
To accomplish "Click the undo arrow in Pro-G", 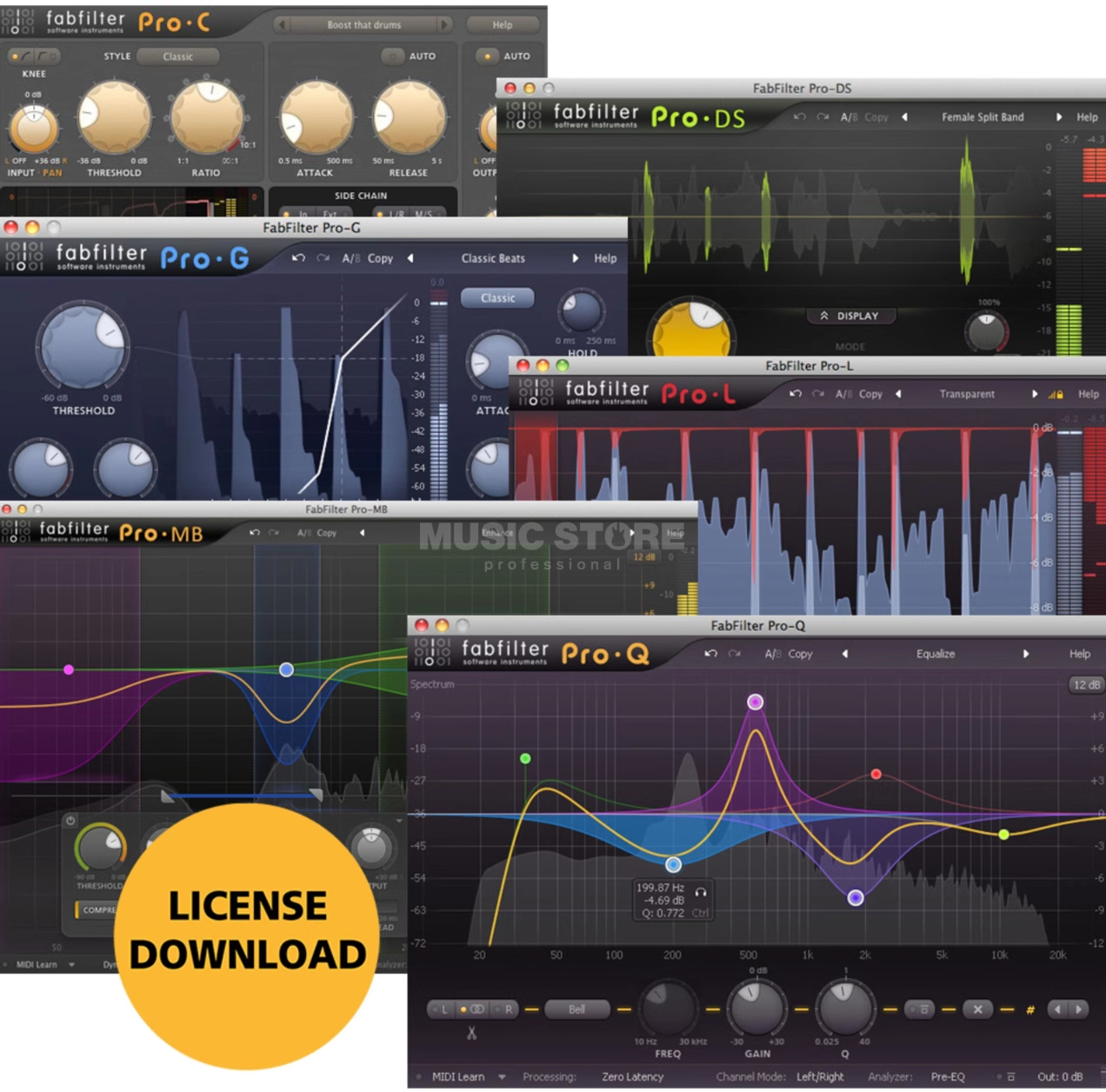I will pos(298,258).
